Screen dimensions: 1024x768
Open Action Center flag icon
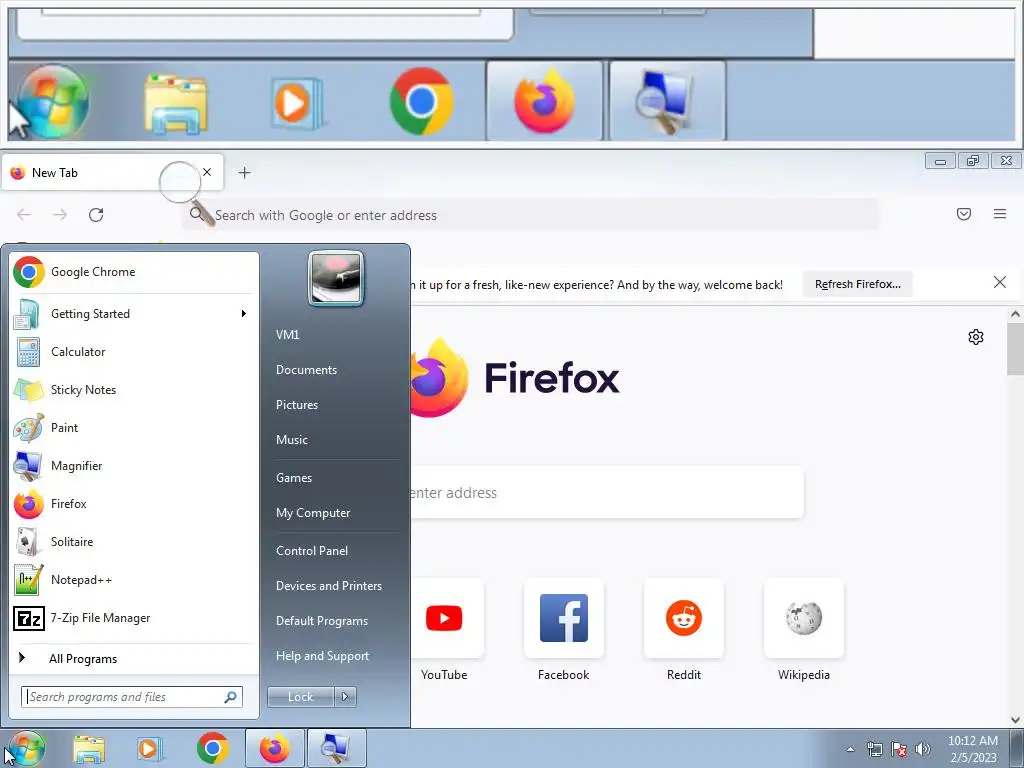click(899, 749)
